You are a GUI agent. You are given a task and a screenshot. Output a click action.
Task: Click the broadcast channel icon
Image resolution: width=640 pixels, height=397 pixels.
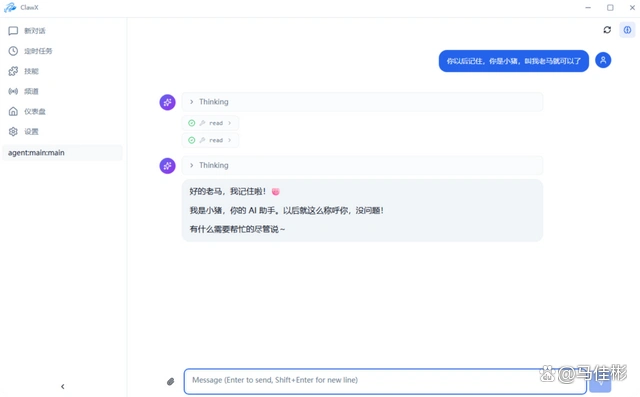coord(13,91)
